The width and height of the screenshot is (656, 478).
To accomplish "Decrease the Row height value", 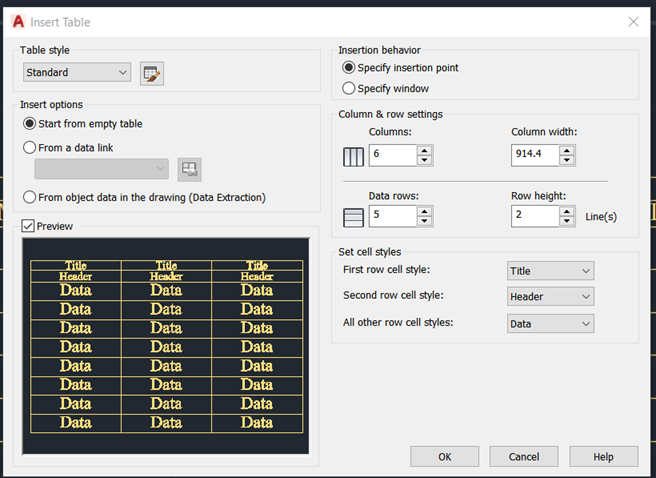I will pyautogui.click(x=566, y=221).
